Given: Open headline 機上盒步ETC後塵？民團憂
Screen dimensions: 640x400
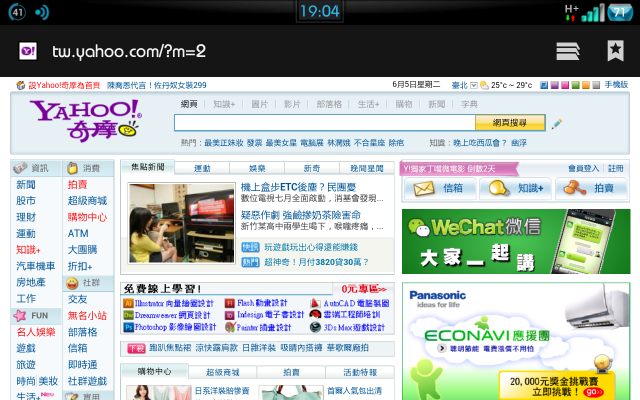Looking at the screenshot, I should [298, 187].
